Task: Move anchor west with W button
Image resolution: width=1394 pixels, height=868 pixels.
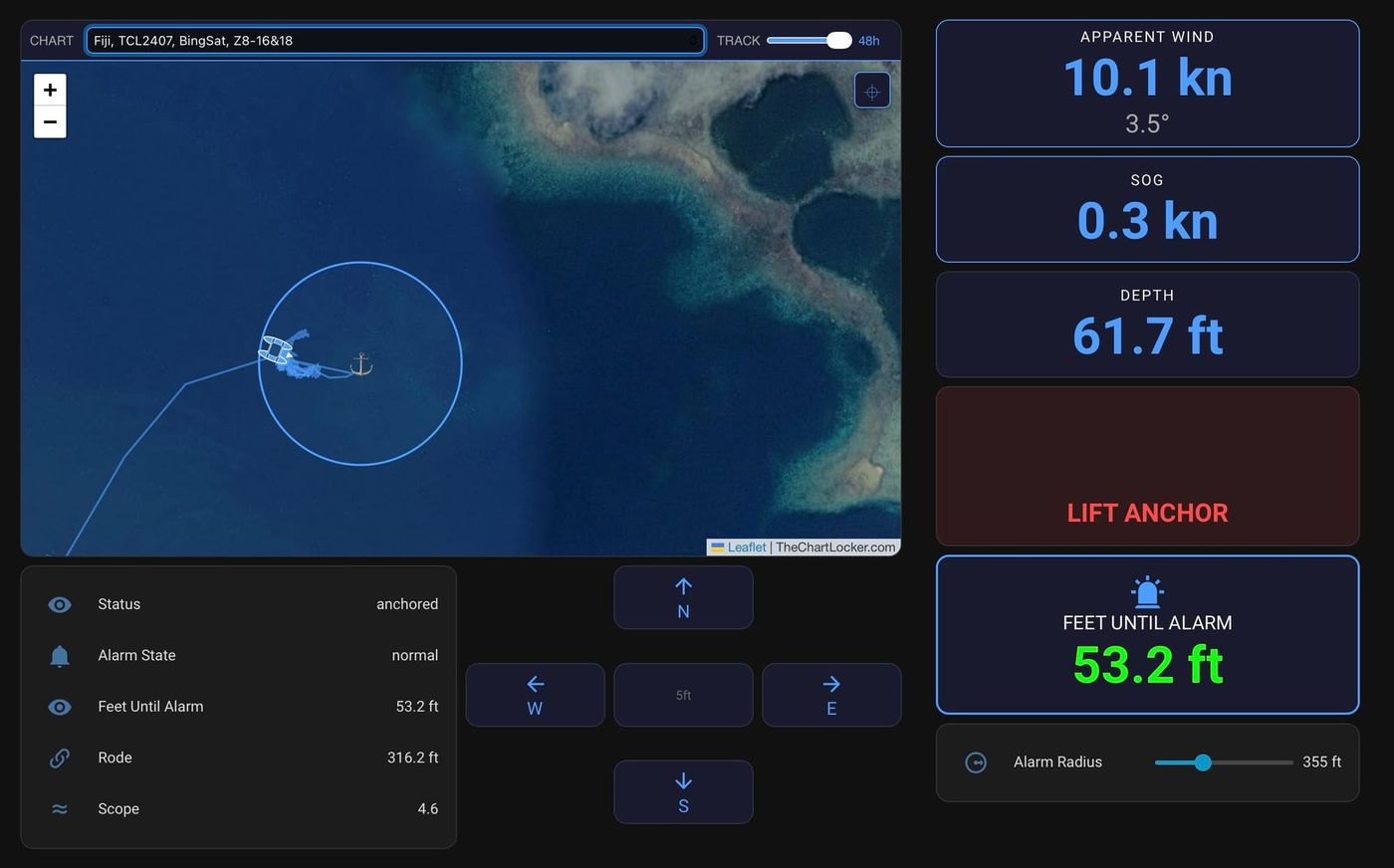Action: point(535,695)
